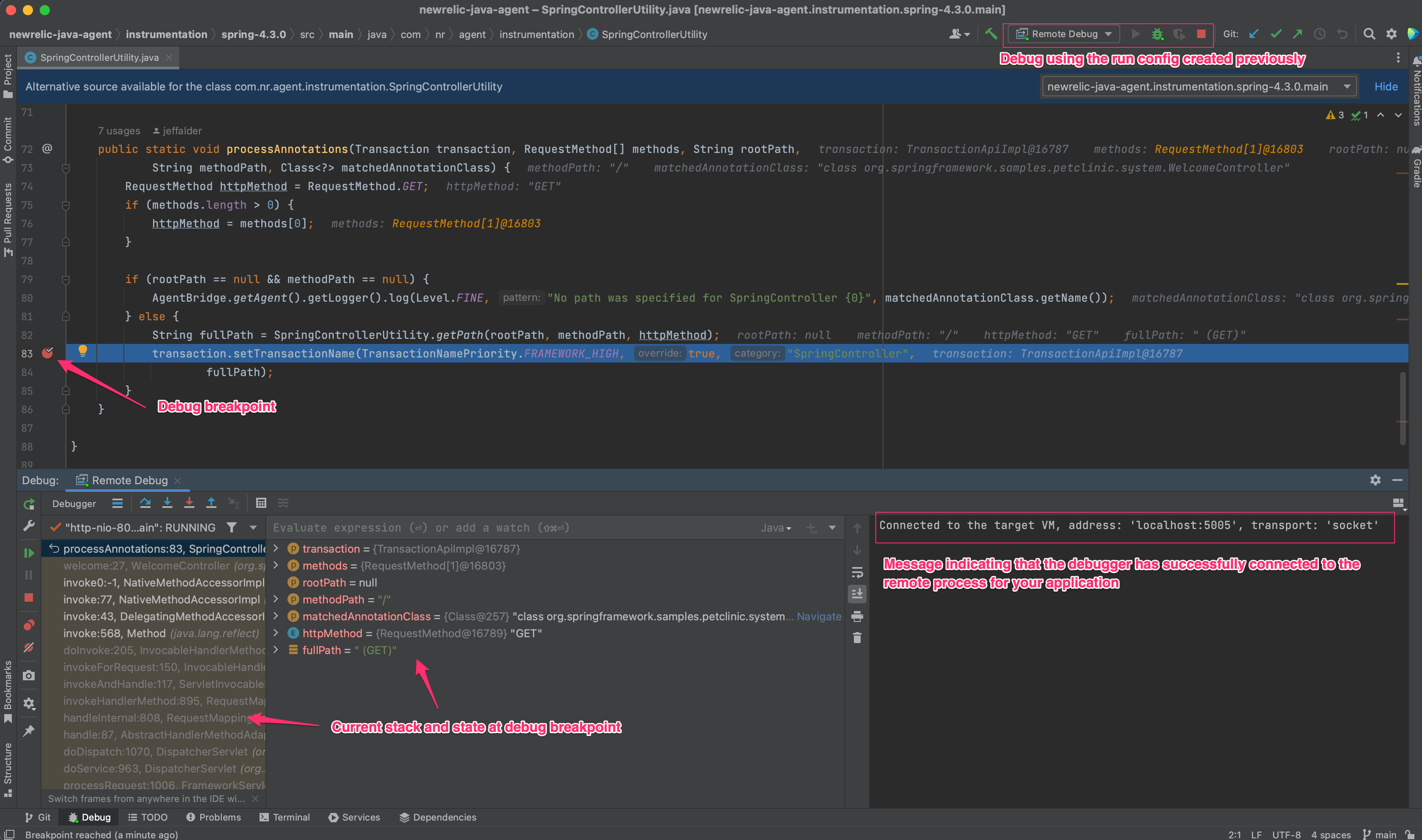The image size is (1422, 840).
Task: Open the Problems tool window tab
Action: pos(213,817)
